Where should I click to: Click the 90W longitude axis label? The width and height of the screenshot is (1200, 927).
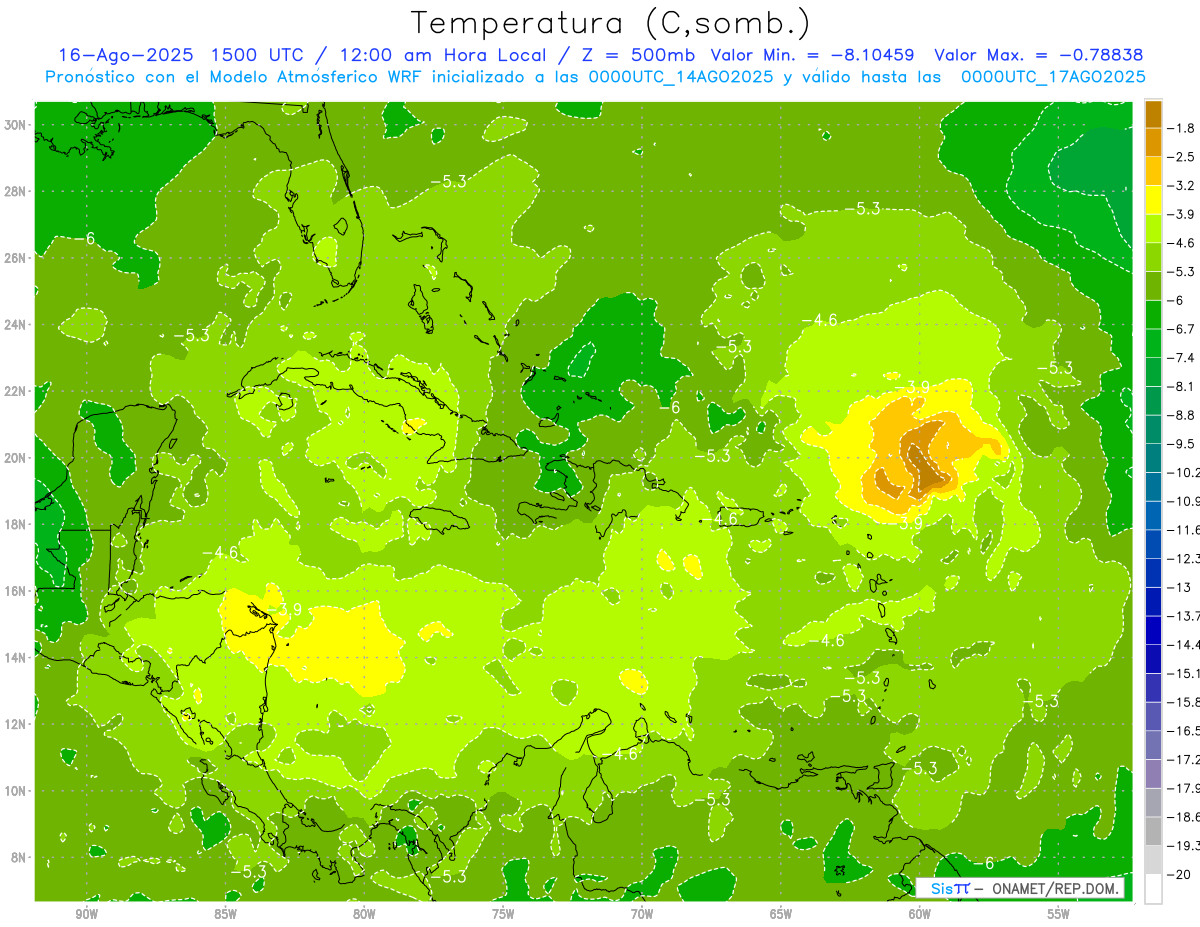86,914
